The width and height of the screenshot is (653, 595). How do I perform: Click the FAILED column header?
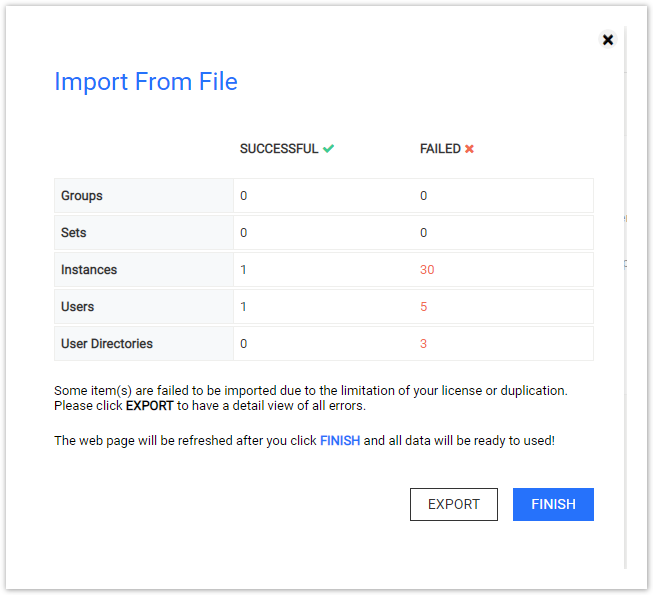pyautogui.click(x=440, y=149)
